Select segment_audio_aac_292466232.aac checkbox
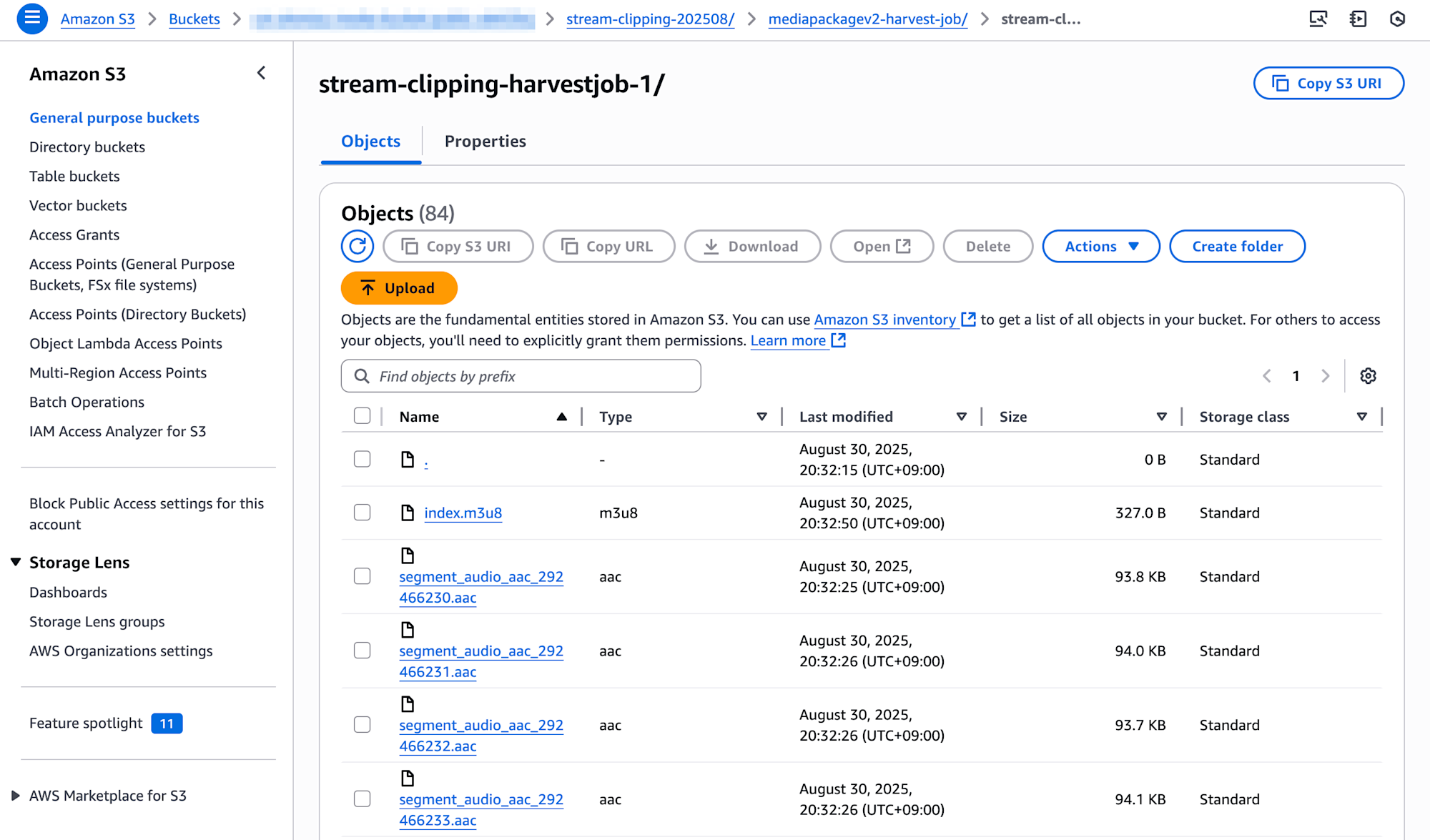This screenshot has width=1430, height=840. click(x=363, y=725)
